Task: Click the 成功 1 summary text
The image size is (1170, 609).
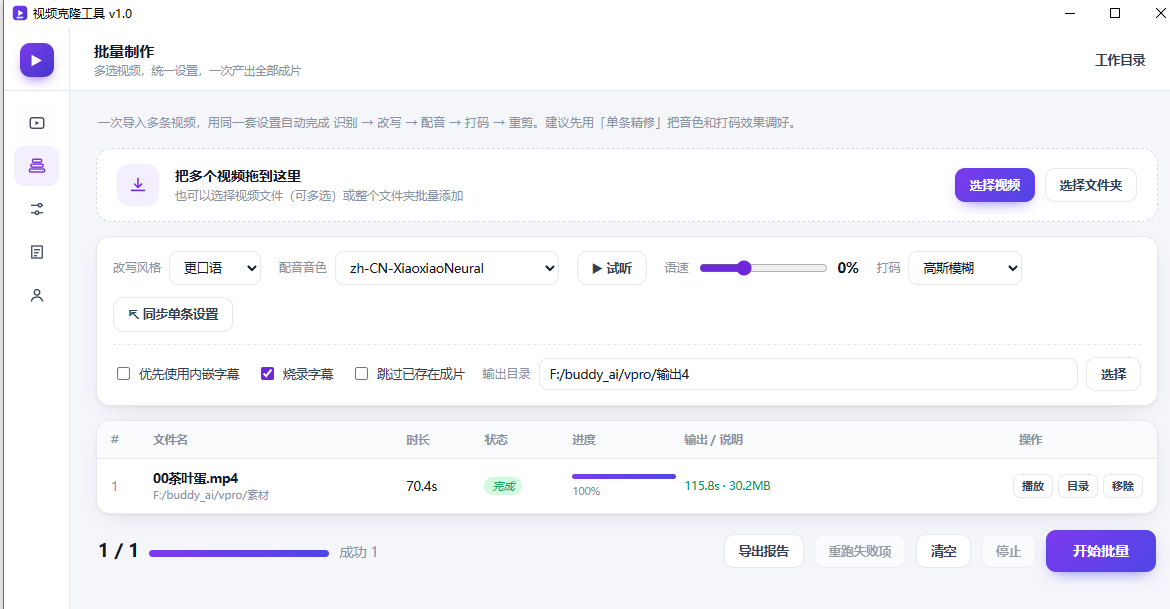Action: [x=358, y=552]
